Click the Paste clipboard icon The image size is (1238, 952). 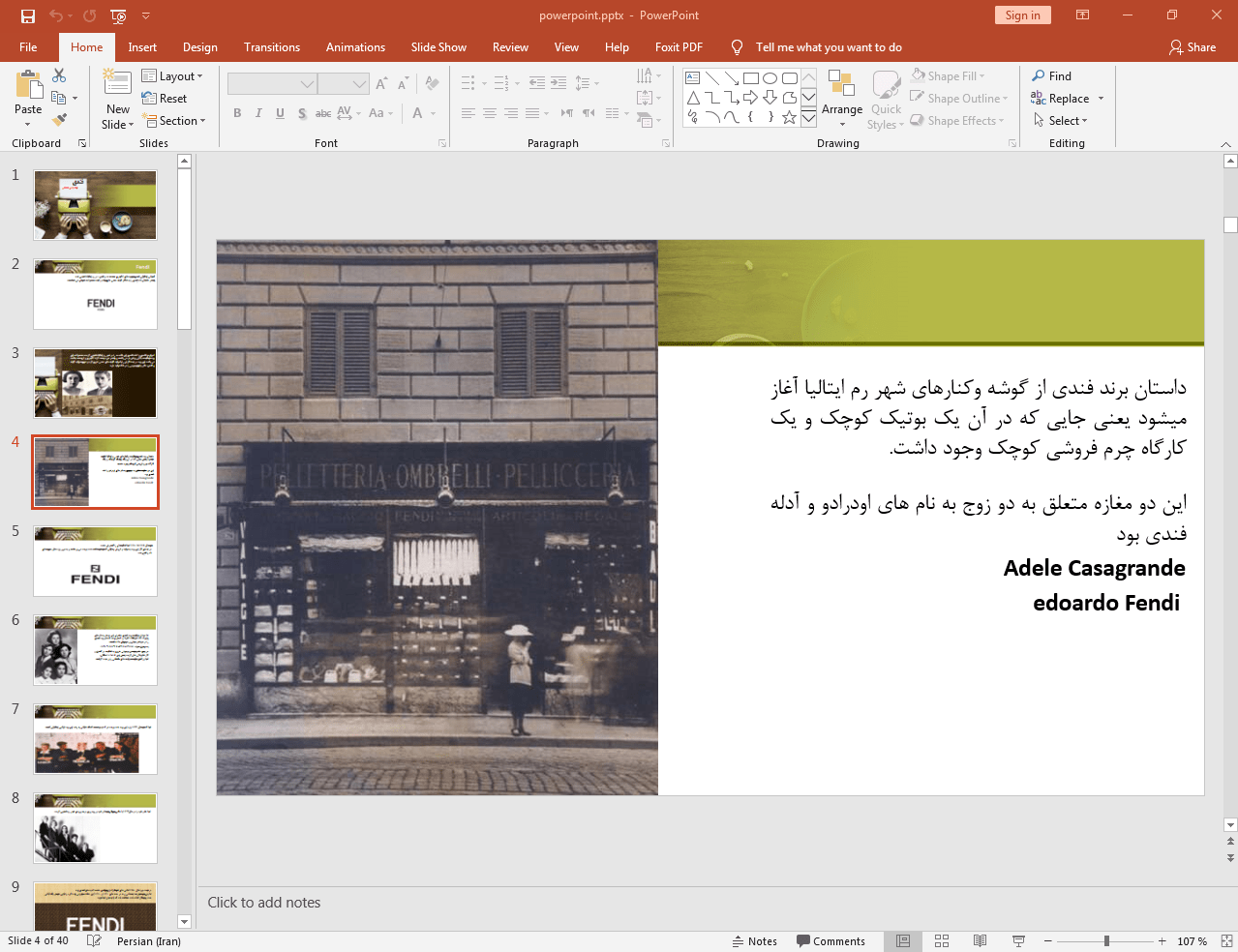click(x=28, y=87)
